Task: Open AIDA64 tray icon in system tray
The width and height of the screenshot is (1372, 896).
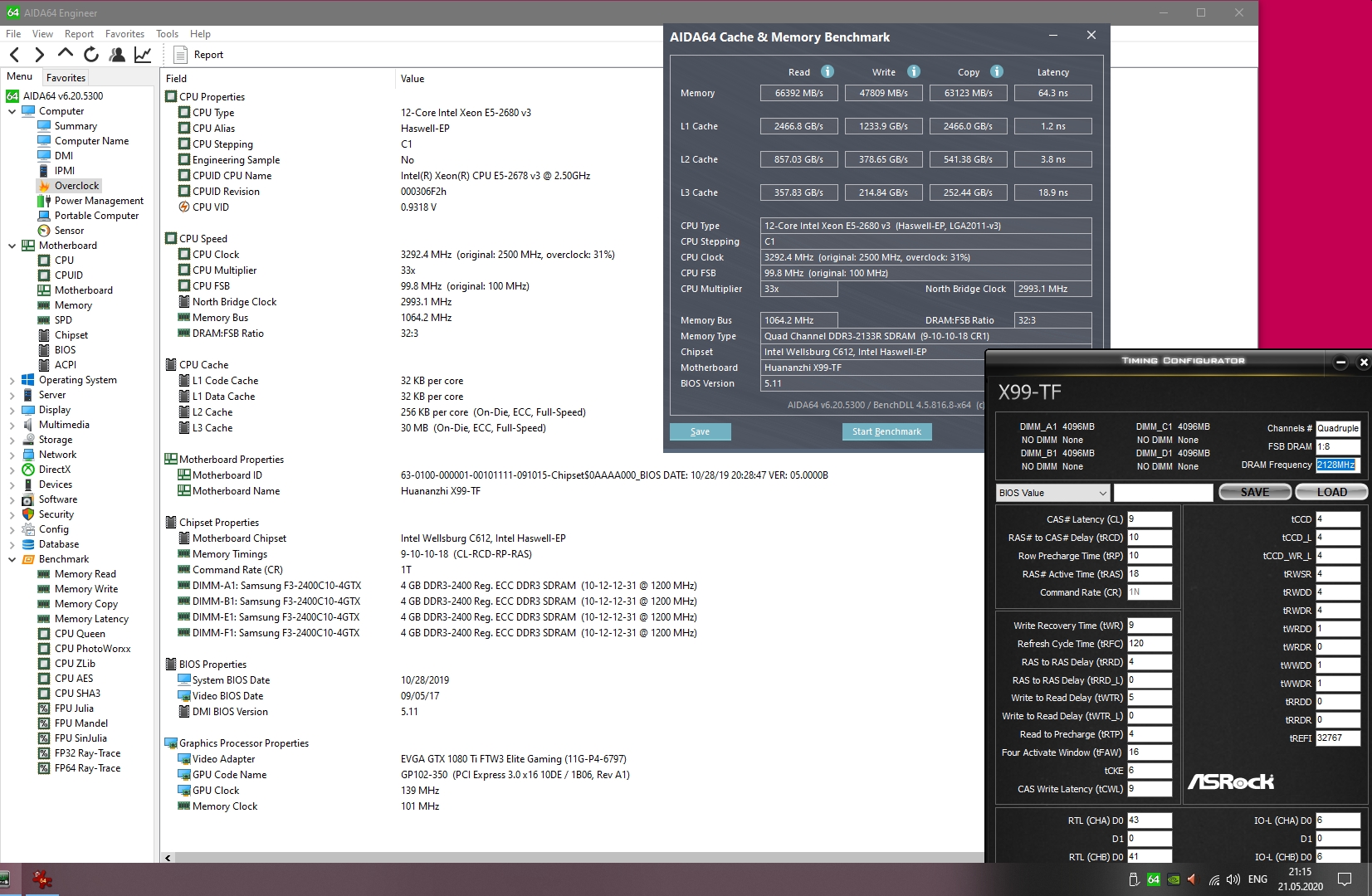Action: point(1154,879)
